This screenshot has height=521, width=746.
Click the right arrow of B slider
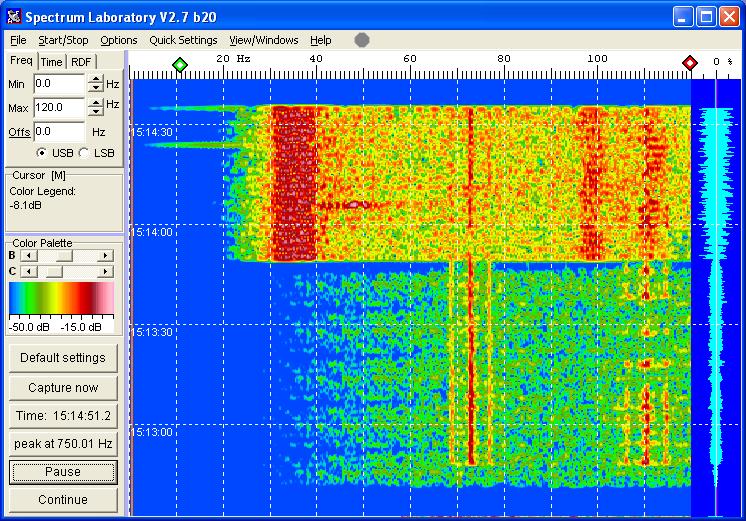pyautogui.click(x=104, y=256)
